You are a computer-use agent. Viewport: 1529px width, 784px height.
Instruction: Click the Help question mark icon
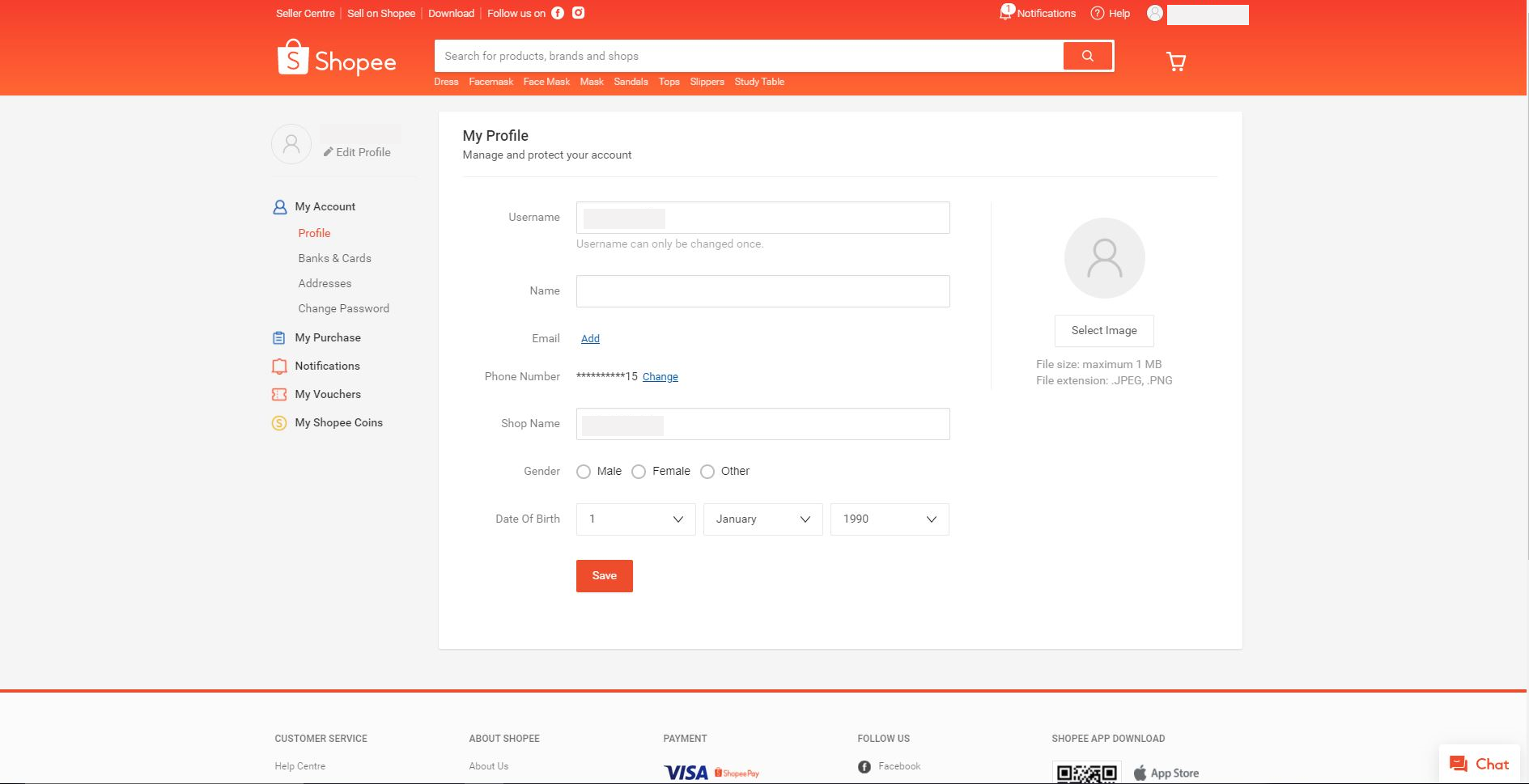pyautogui.click(x=1098, y=13)
